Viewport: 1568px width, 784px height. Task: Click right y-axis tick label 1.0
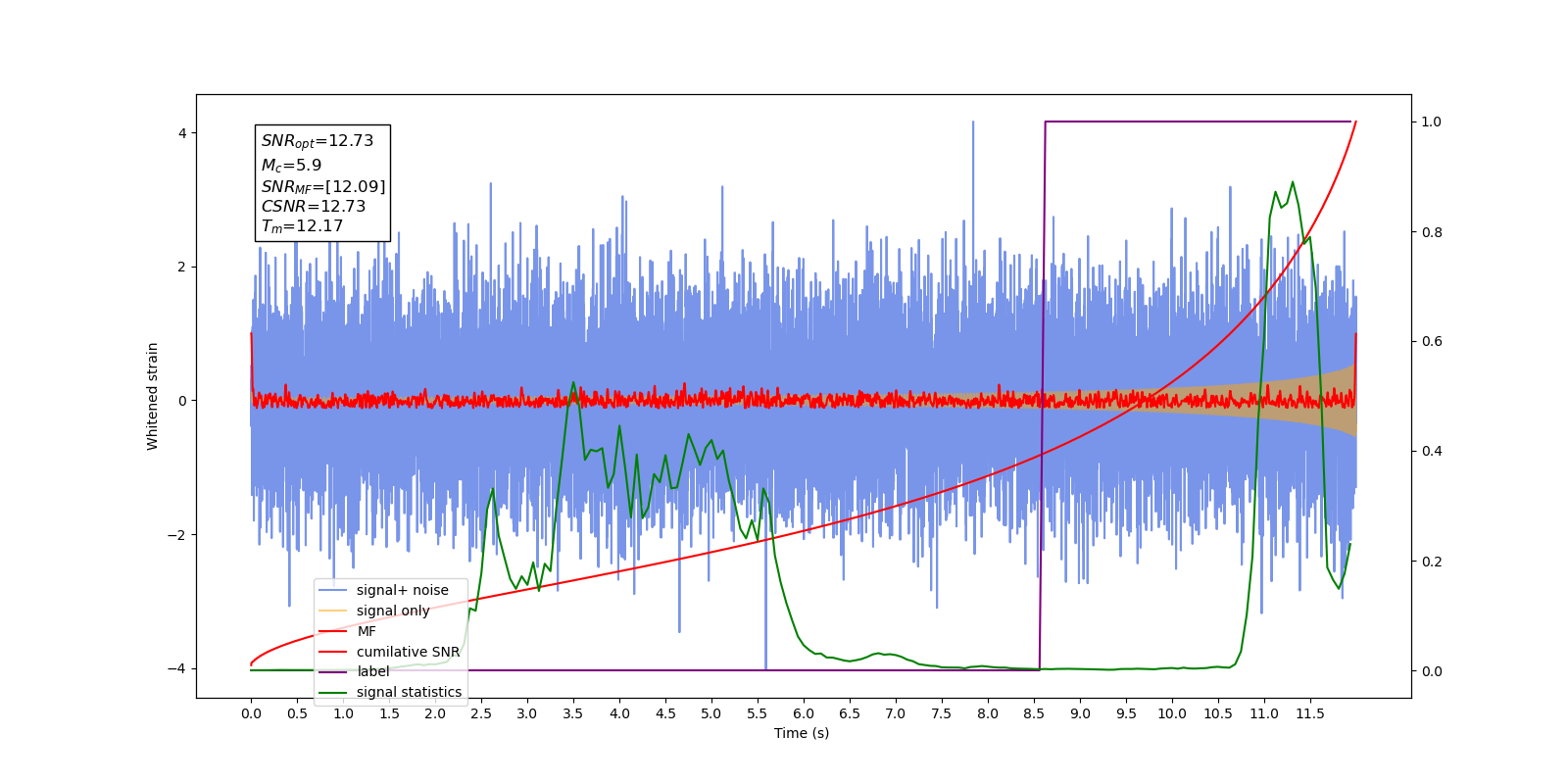pos(1432,122)
